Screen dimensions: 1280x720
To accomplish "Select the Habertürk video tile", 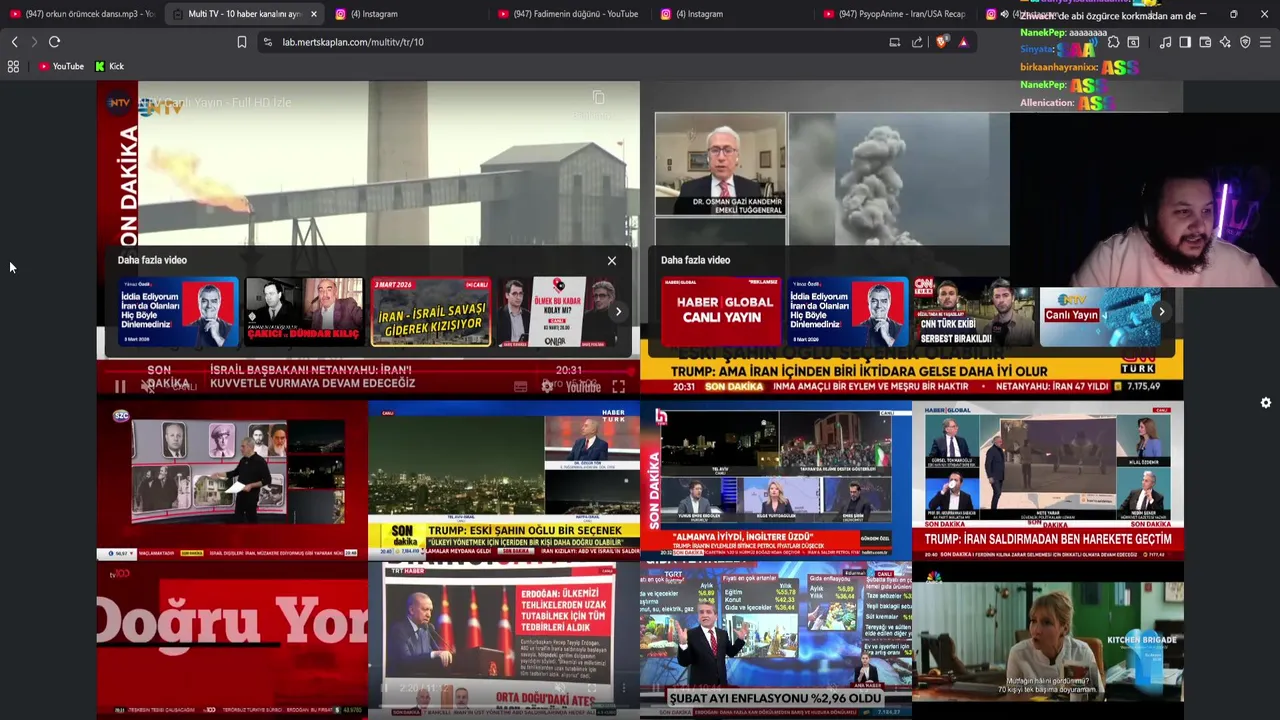I will click(x=504, y=480).
